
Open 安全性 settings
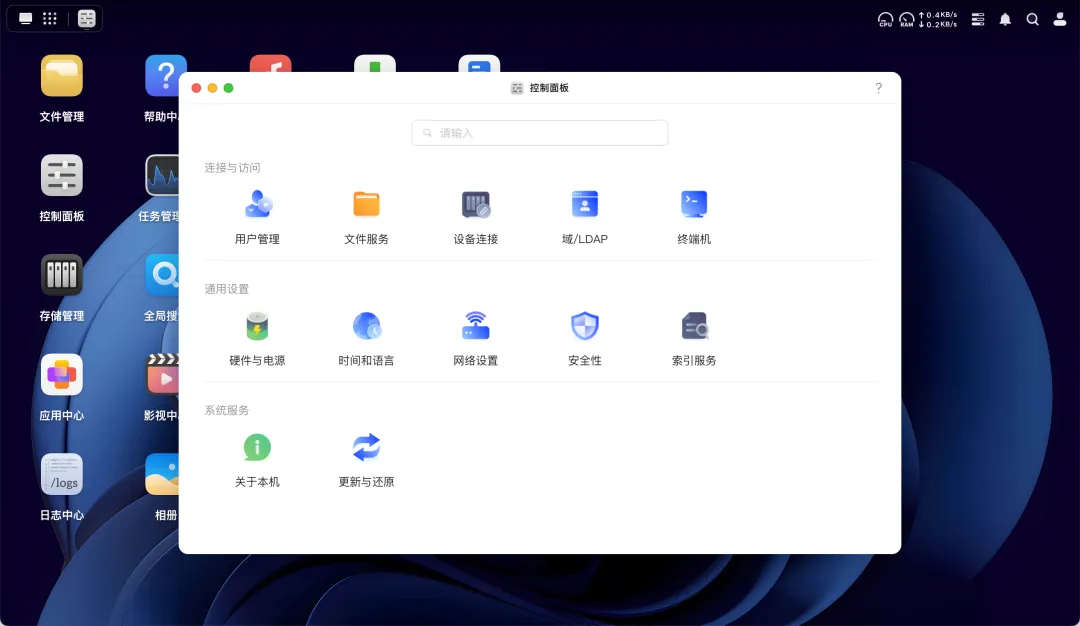pos(585,338)
